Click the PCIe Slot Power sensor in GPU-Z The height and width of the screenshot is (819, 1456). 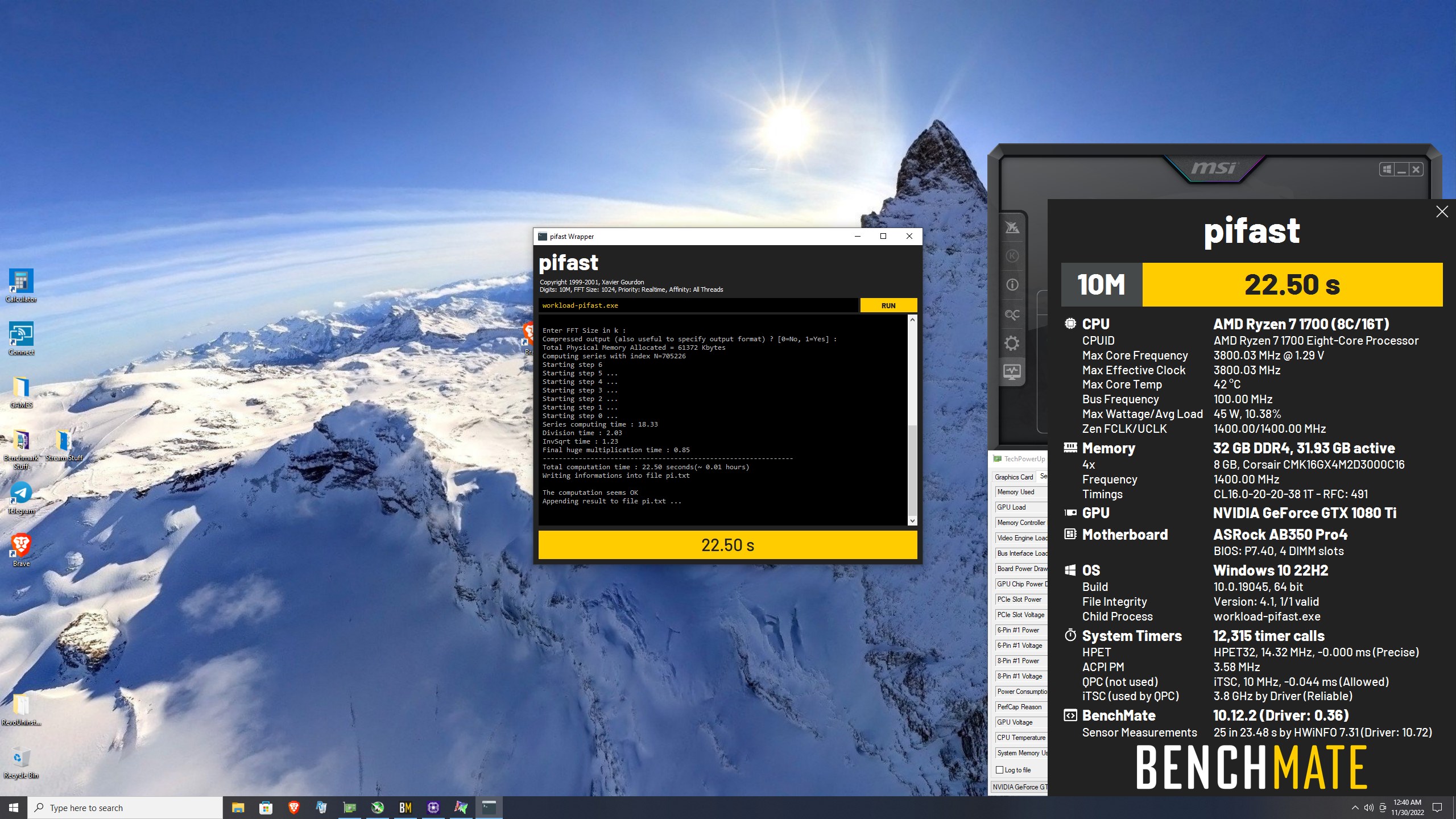pyautogui.click(x=1021, y=599)
